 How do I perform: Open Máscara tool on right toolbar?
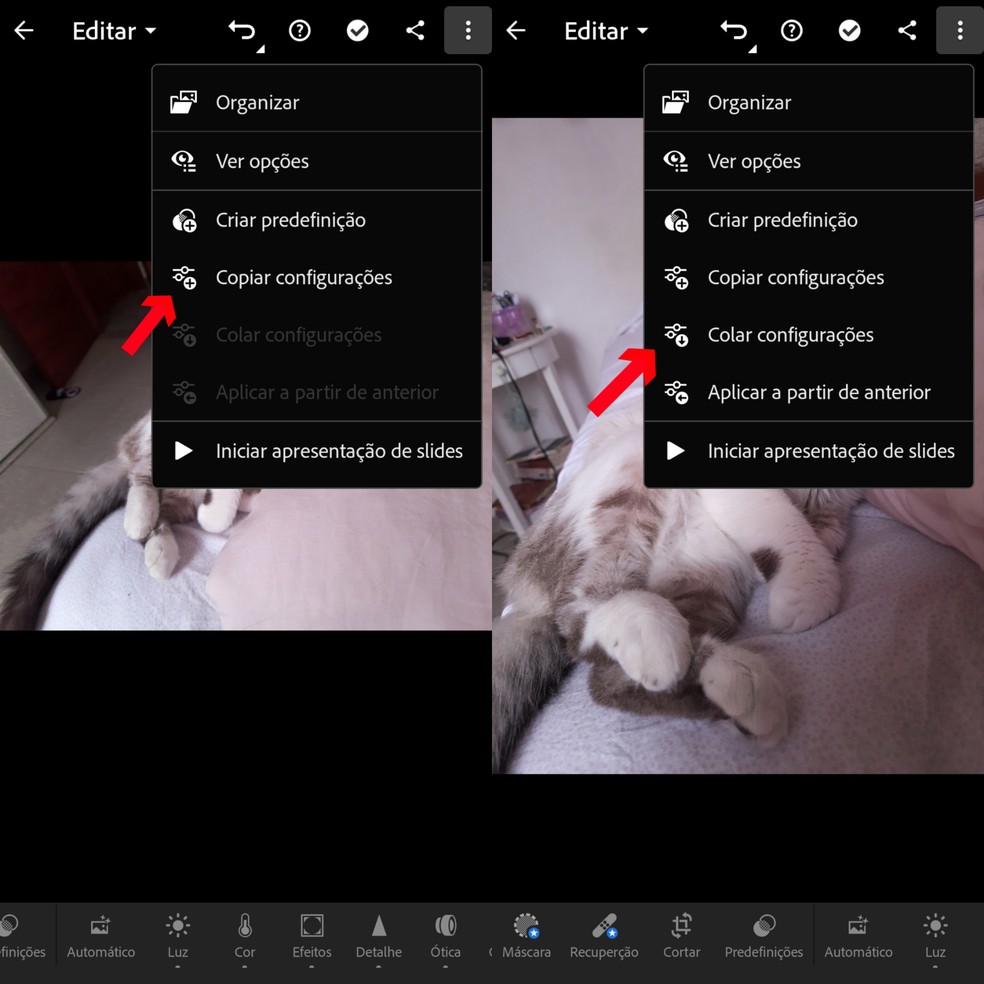click(x=527, y=936)
